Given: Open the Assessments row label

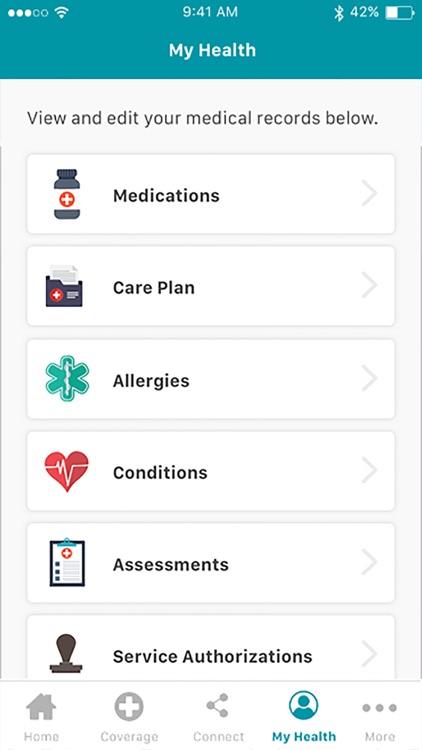Looking at the screenshot, I should [x=171, y=564].
